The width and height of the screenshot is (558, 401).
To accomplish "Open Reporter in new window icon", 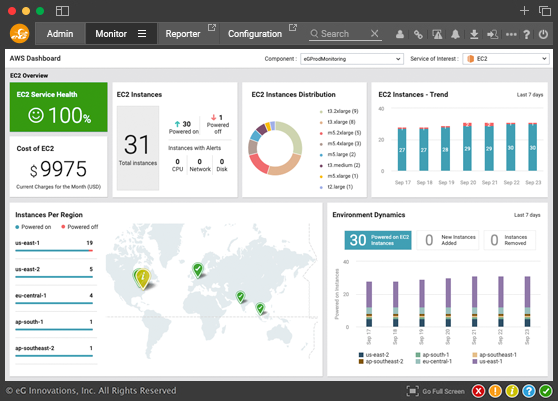I will [212, 27].
